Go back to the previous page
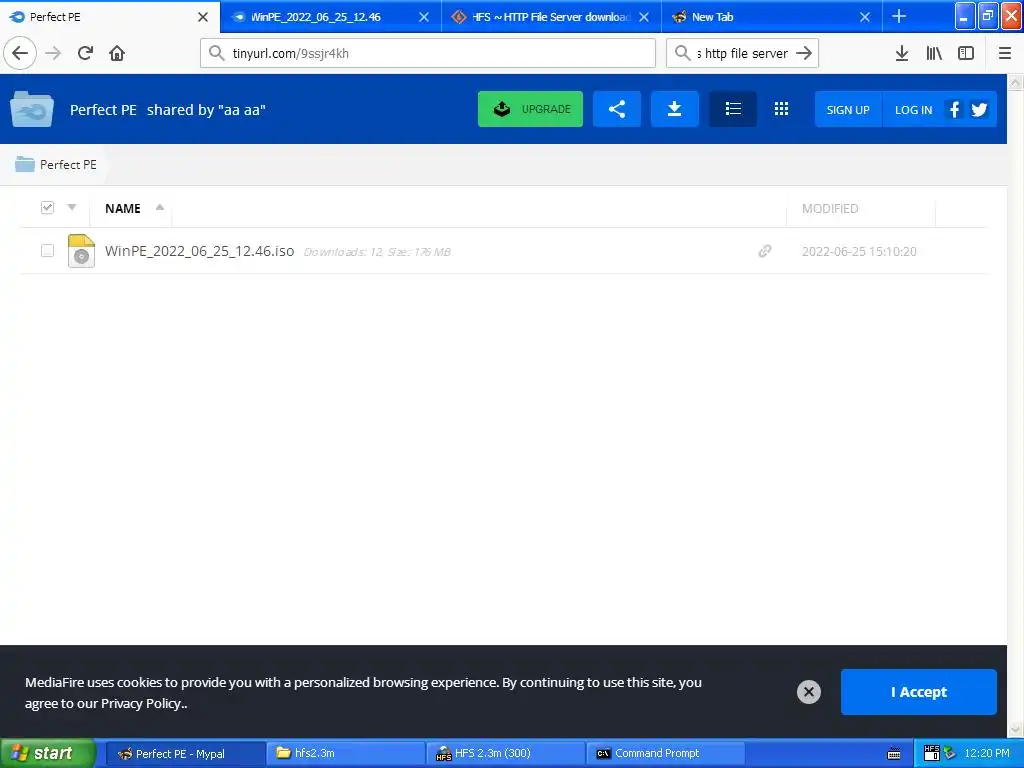 pos(20,53)
